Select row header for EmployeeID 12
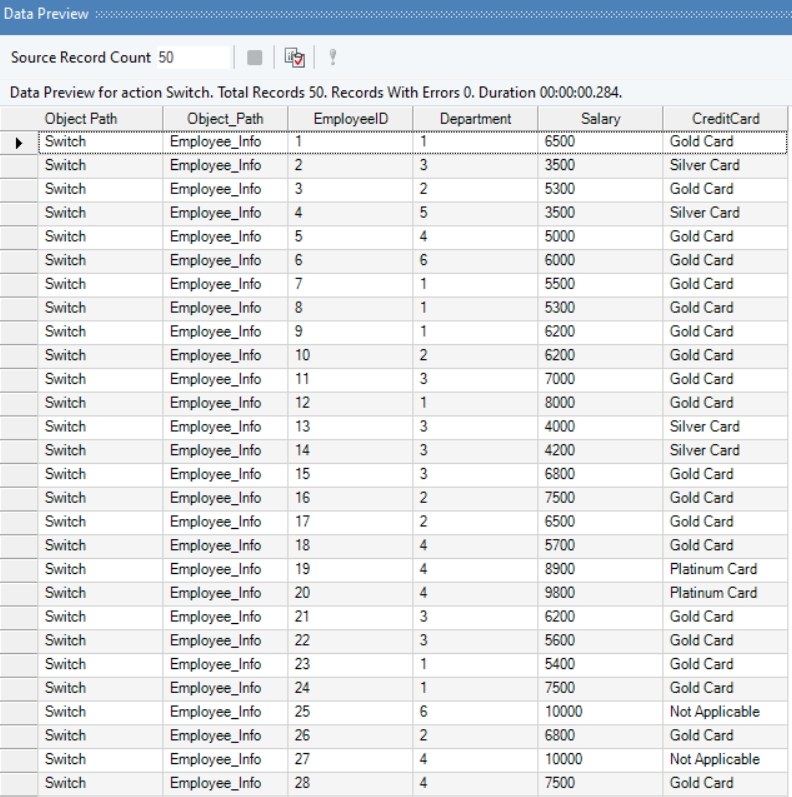The image size is (792, 797). tap(19, 403)
